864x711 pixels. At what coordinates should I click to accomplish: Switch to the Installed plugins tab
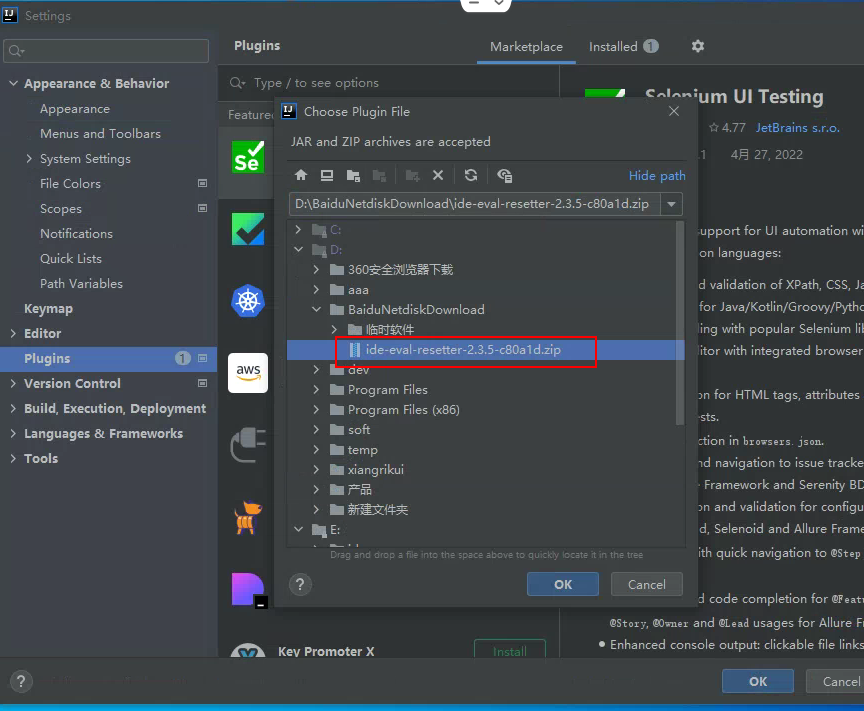click(x=622, y=46)
